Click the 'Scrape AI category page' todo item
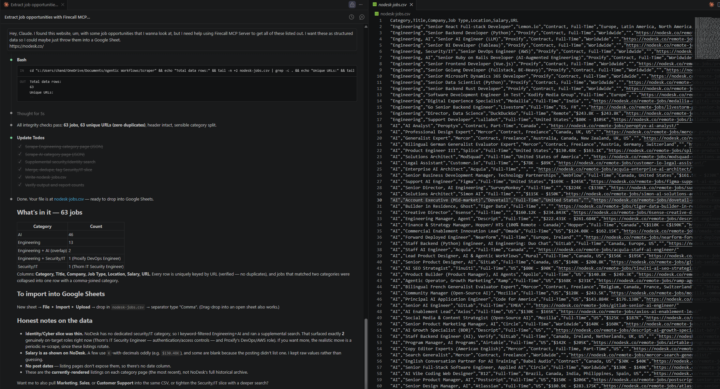720x389 pixels. 55,154
